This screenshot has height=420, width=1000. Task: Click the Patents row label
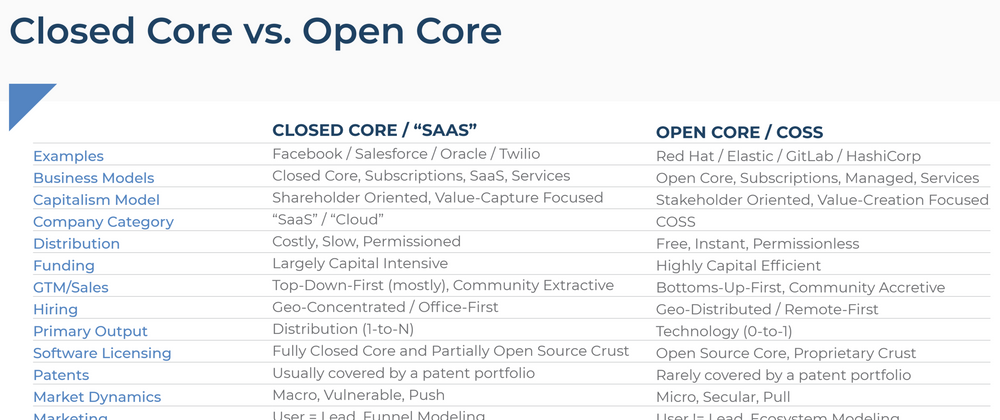(x=61, y=375)
